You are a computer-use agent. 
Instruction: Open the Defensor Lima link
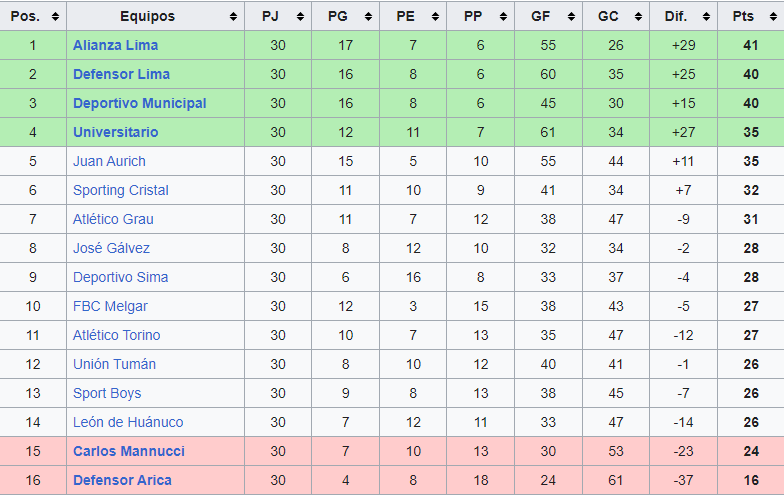[122, 74]
